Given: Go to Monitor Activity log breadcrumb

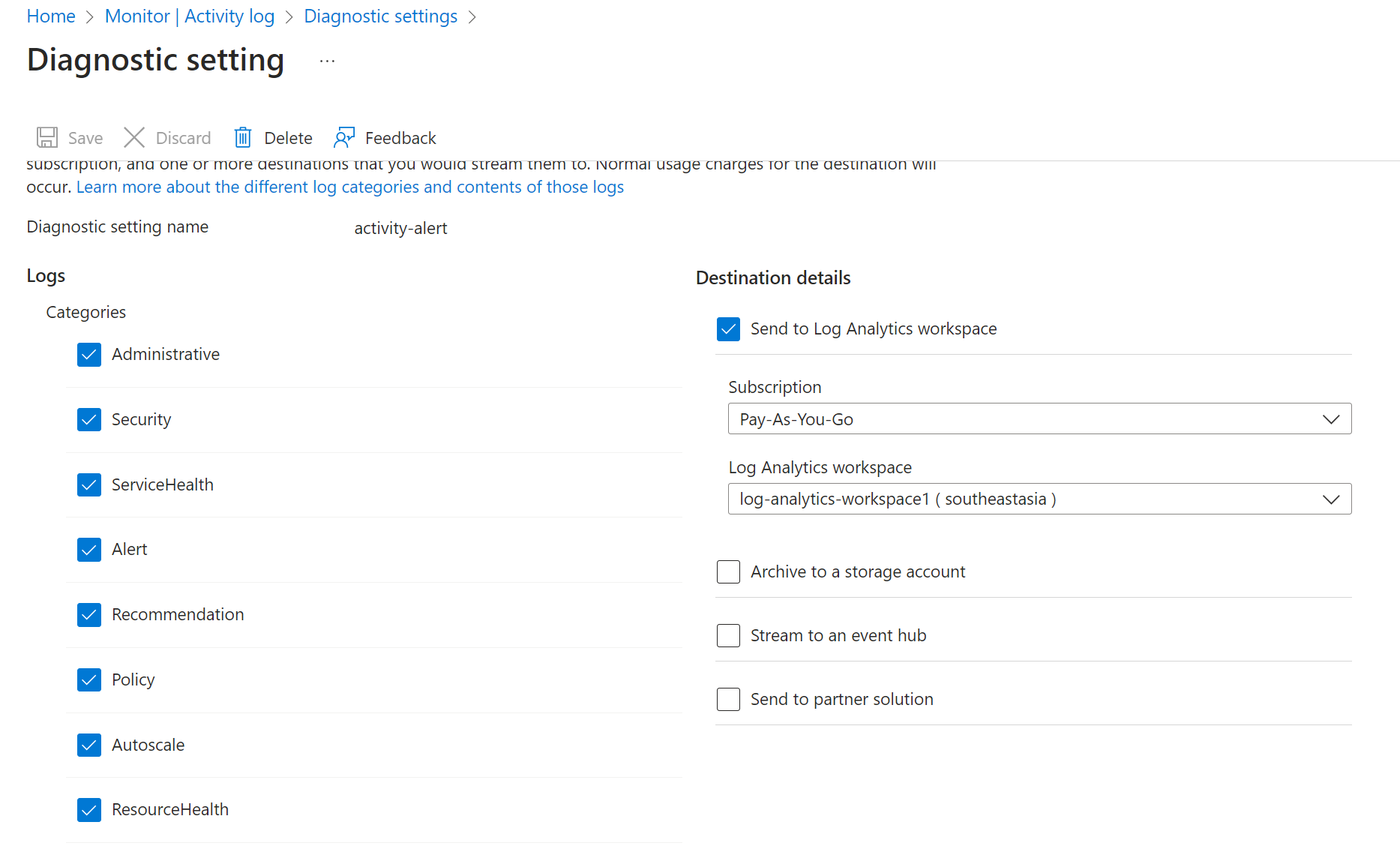Looking at the screenshot, I should pos(189,16).
